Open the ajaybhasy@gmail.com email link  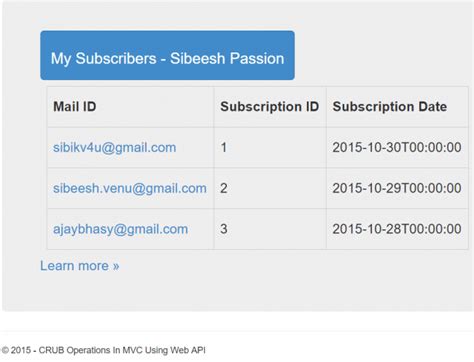click(120, 229)
